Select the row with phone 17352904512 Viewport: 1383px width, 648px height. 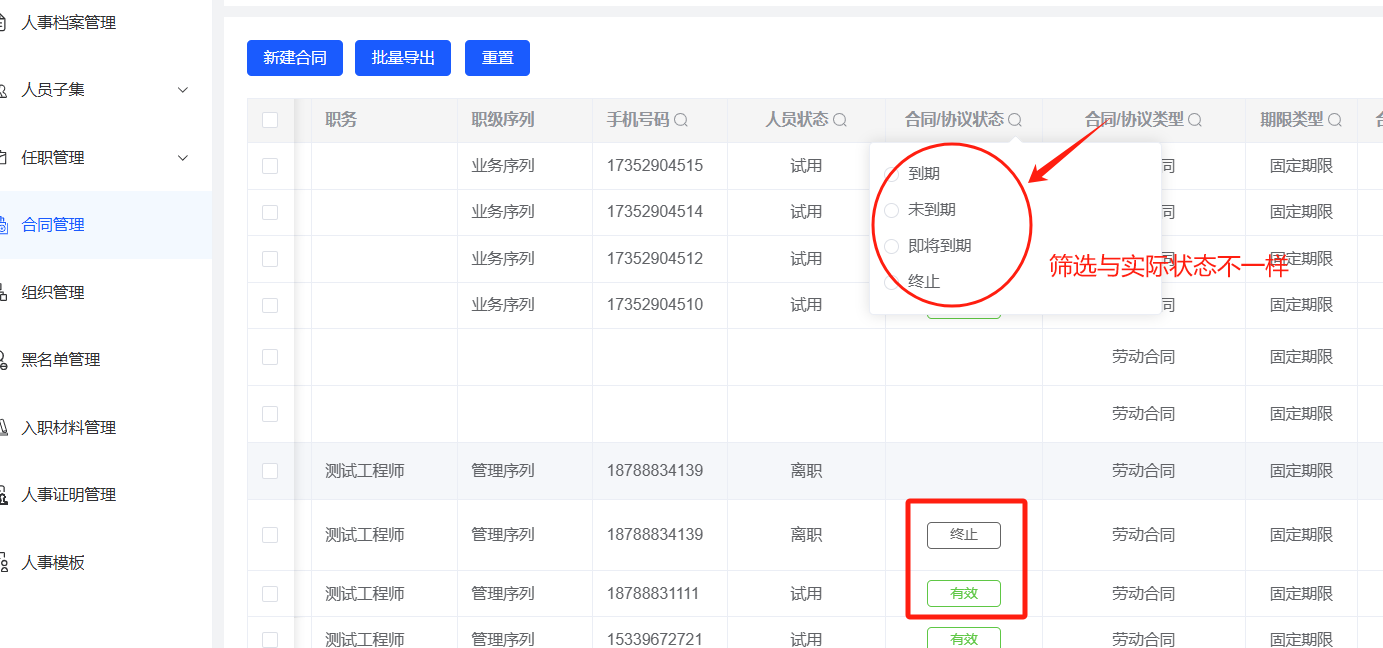[270, 258]
